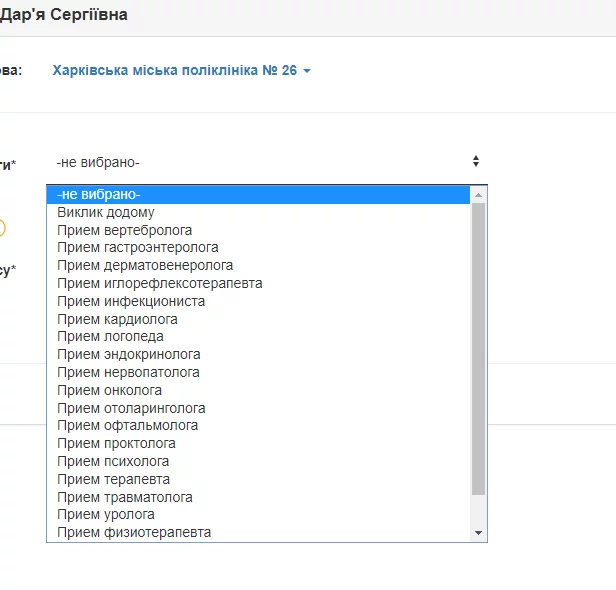Select Прием невропатолога option
This screenshot has height=590, width=616.
click(x=129, y=372)
